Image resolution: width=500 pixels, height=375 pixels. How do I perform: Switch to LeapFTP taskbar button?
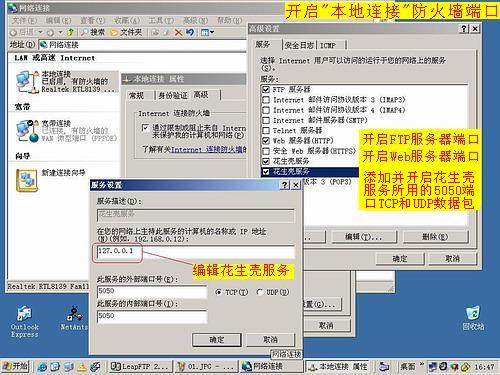pos(140,367)
